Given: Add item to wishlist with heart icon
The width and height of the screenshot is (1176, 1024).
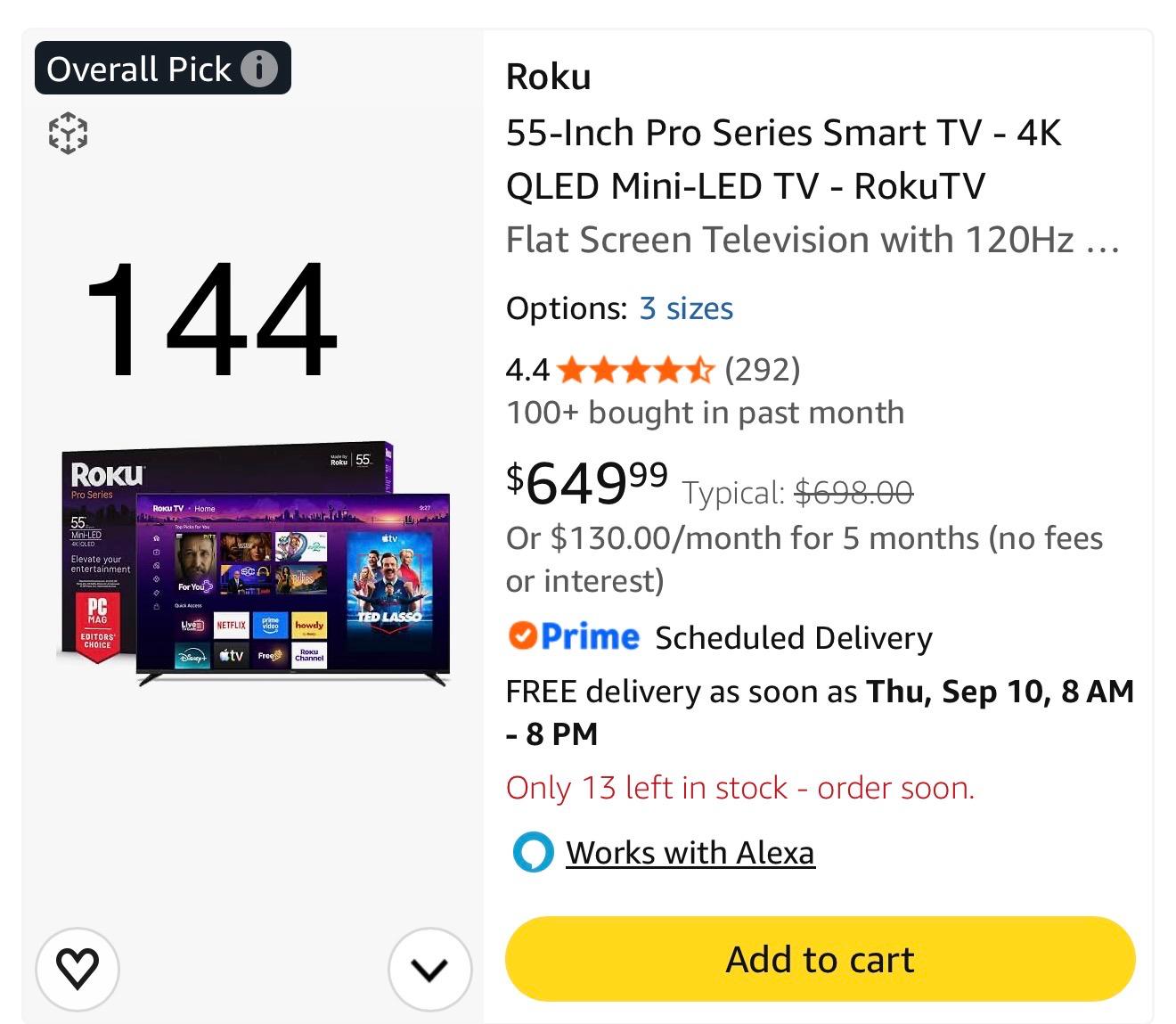Looking at the screenshot, I should click(x=78, y=969).
